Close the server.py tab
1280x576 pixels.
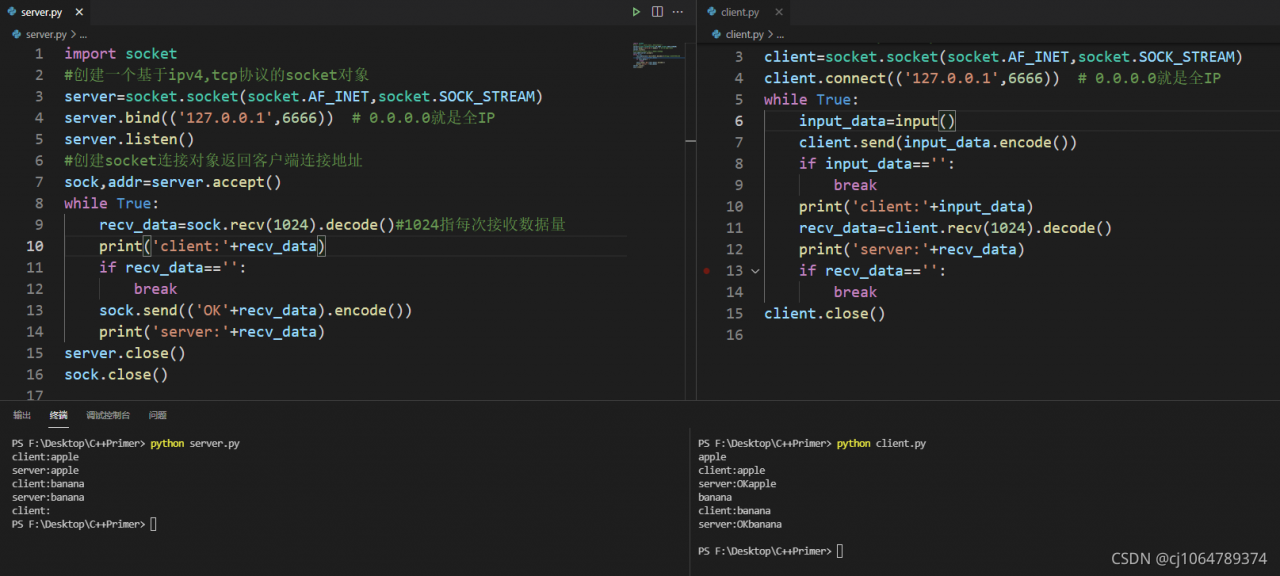tap(77, 12)
